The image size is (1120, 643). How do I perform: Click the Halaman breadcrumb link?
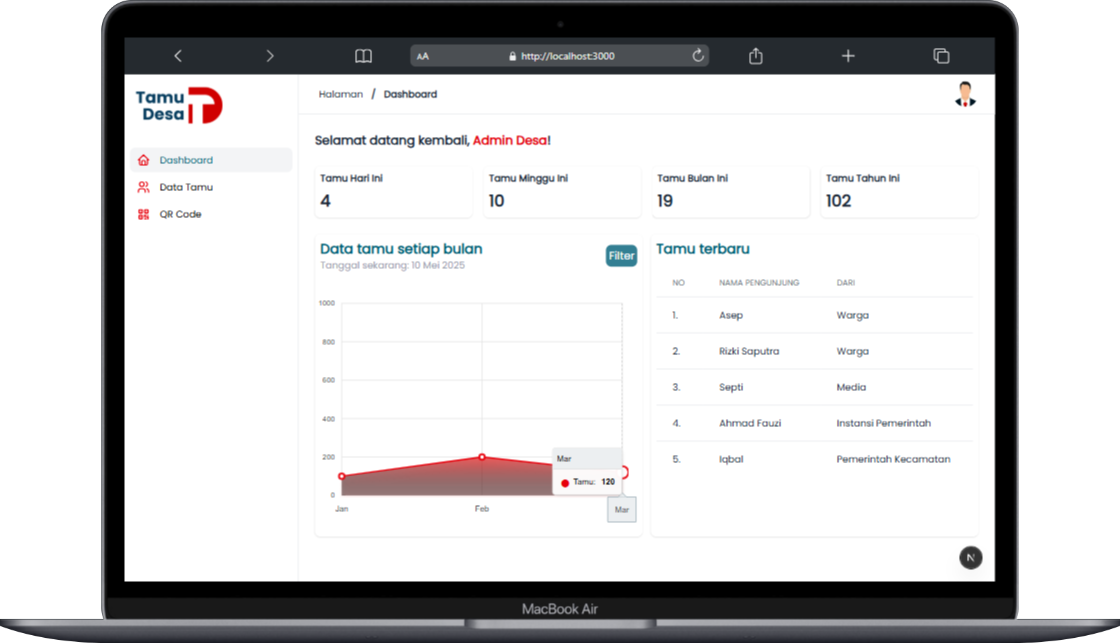[x=340, y=94]
